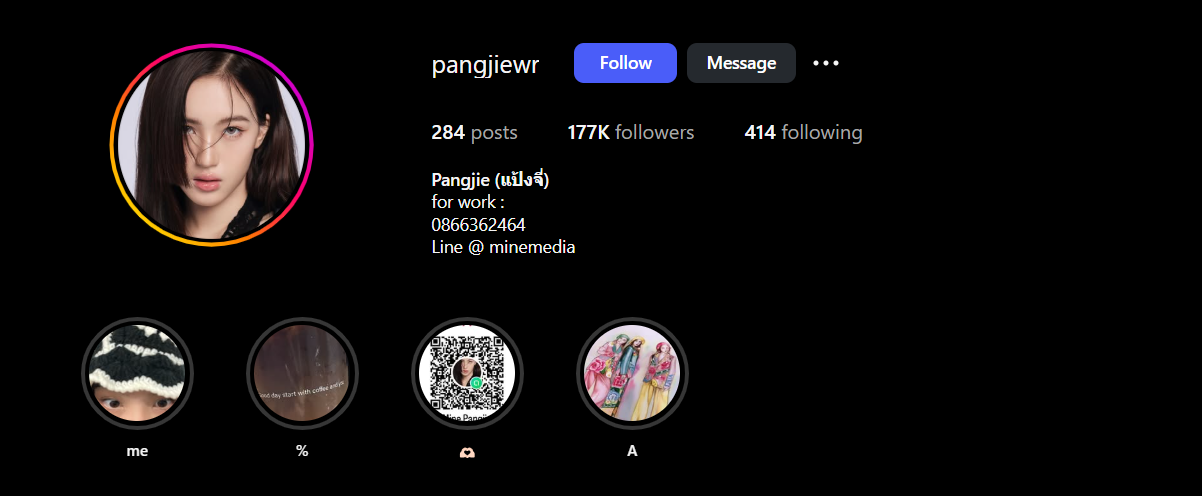Show the 177K followers list
1202x496 pixels.
point(631,132)
